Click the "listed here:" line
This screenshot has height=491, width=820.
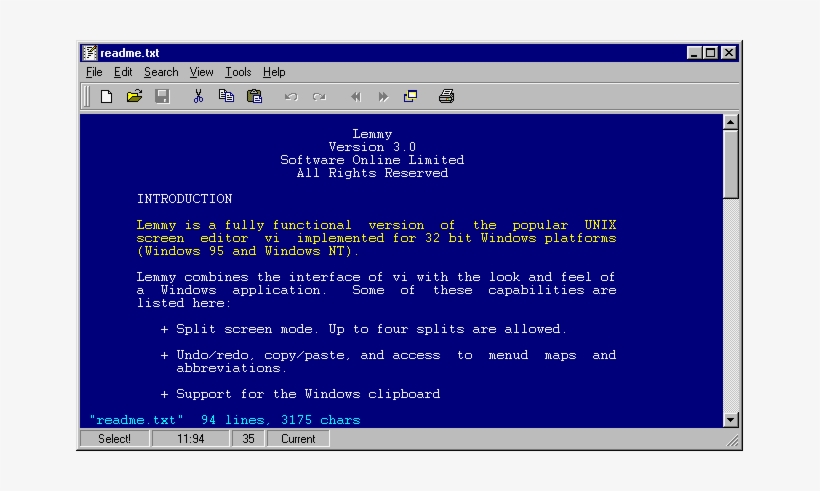click(x=184, y=303)
